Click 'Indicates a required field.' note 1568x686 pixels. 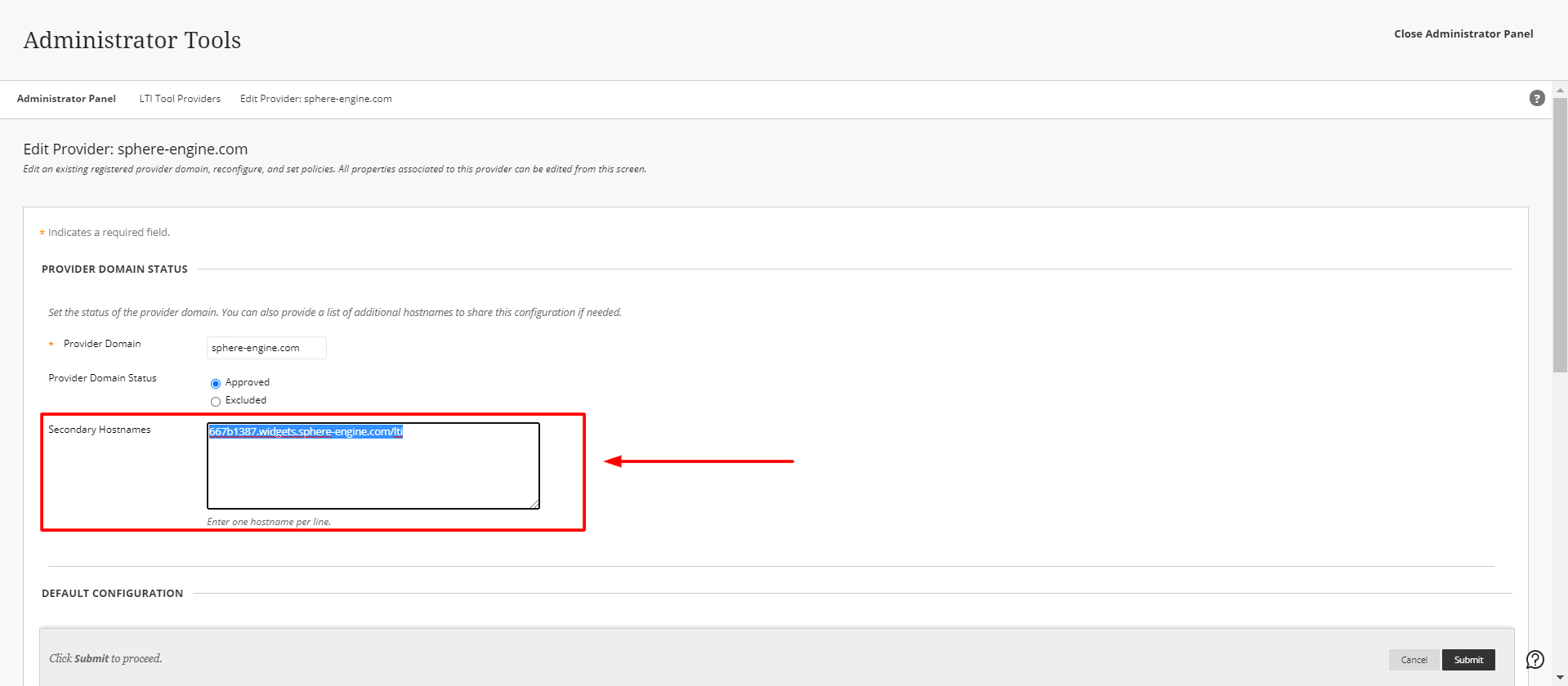point(109,233)
